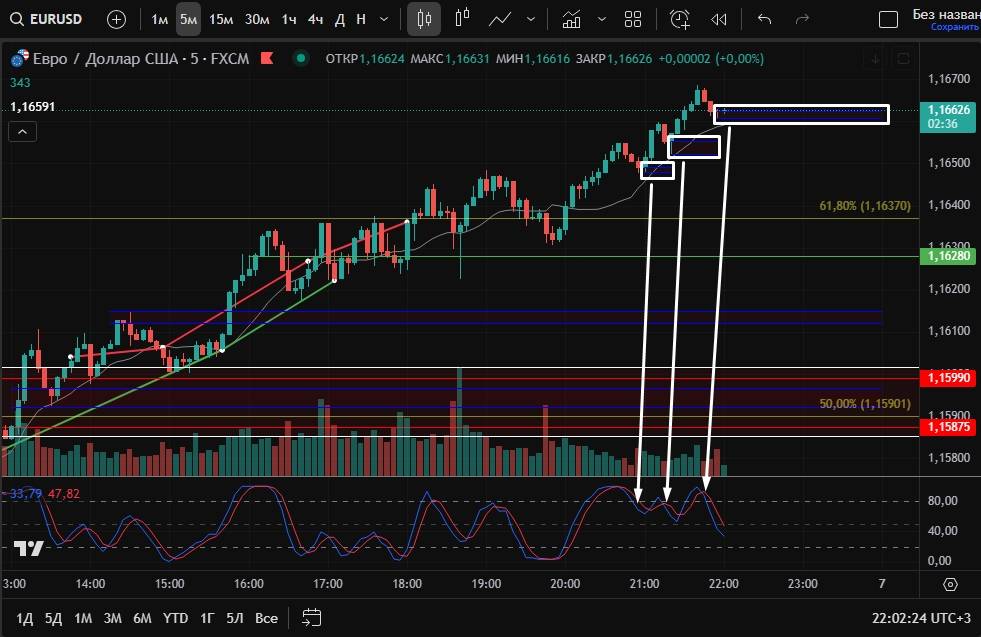
Task: Start bar replay with rewind icon
Action: [x=718, y=18]
